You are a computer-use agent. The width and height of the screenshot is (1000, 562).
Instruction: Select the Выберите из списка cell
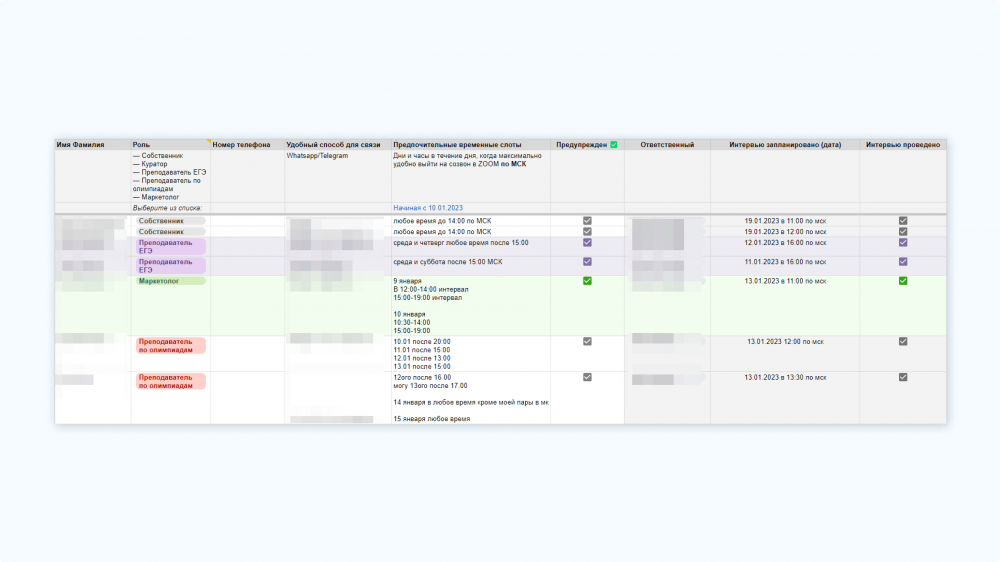click(x=171, y=208)
